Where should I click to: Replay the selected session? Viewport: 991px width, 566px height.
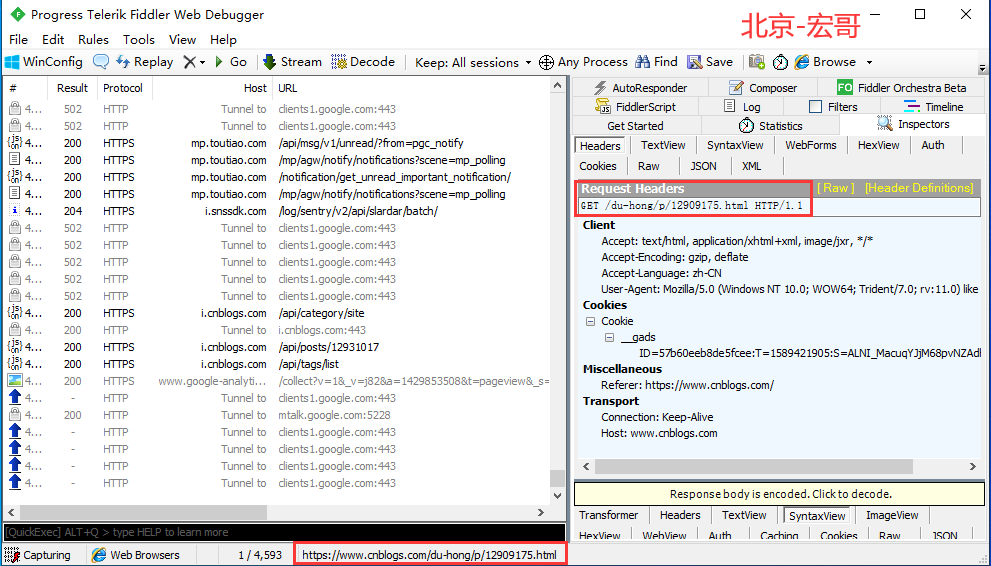pyautogui.click(x=145, y=62)
